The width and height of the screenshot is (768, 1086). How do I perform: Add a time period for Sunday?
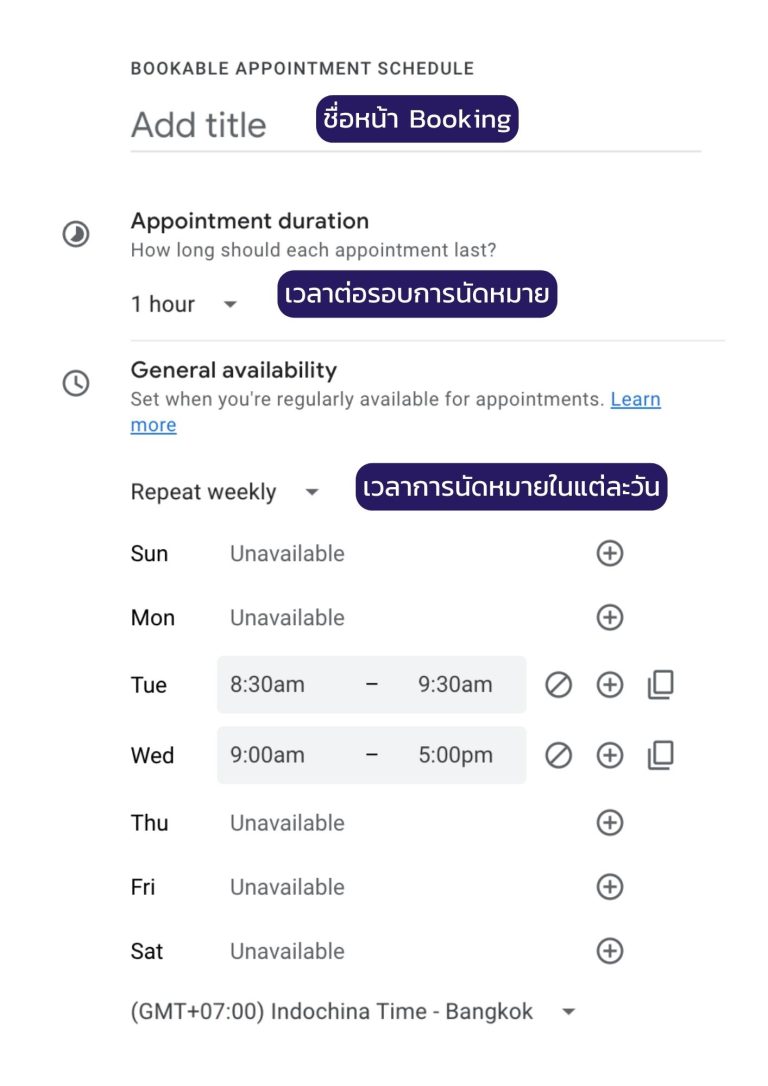(609, 553)
